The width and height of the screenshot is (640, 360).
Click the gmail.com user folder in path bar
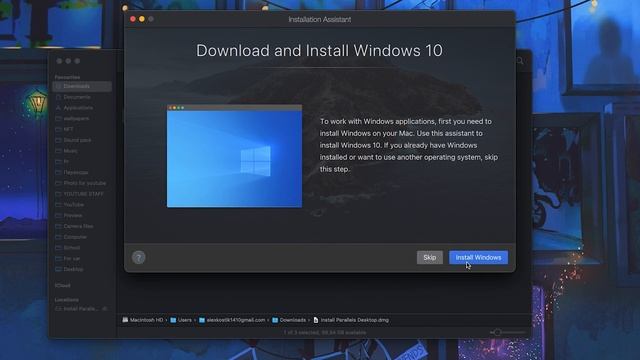(x=232, y=320)
